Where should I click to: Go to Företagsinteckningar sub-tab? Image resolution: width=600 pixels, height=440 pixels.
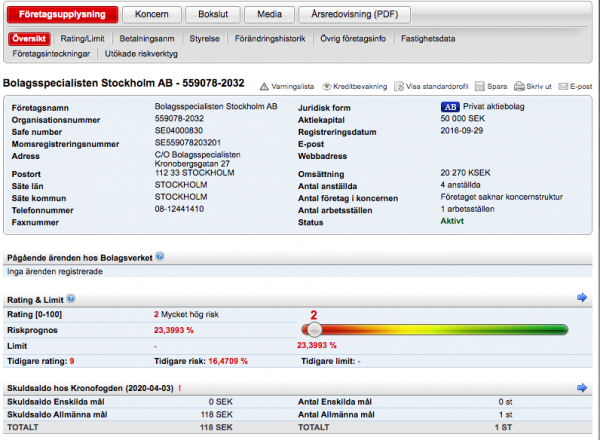[x=51, y=54]
